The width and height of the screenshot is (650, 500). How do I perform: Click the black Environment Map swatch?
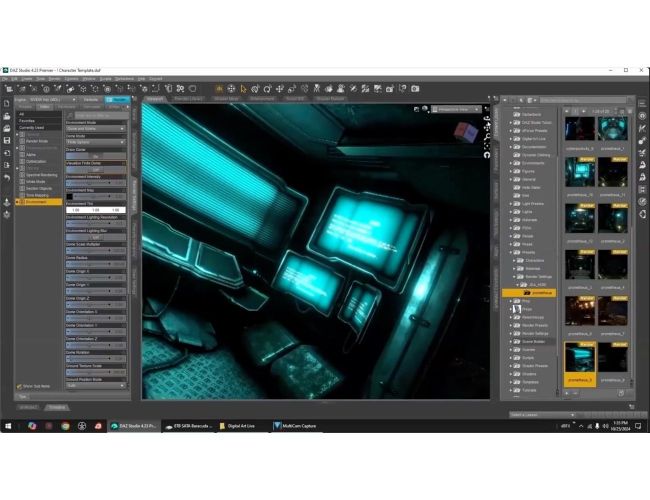(70, 197)
